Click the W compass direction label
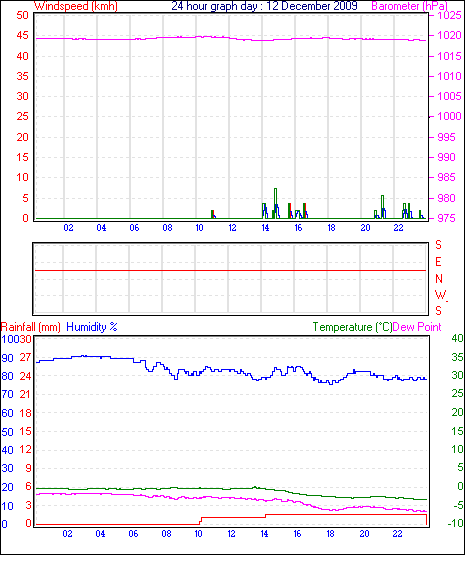 point(440,295)
